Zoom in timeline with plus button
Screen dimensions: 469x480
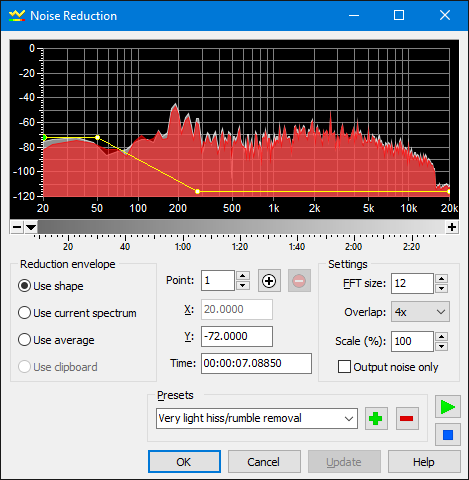[x=452, y=227]
